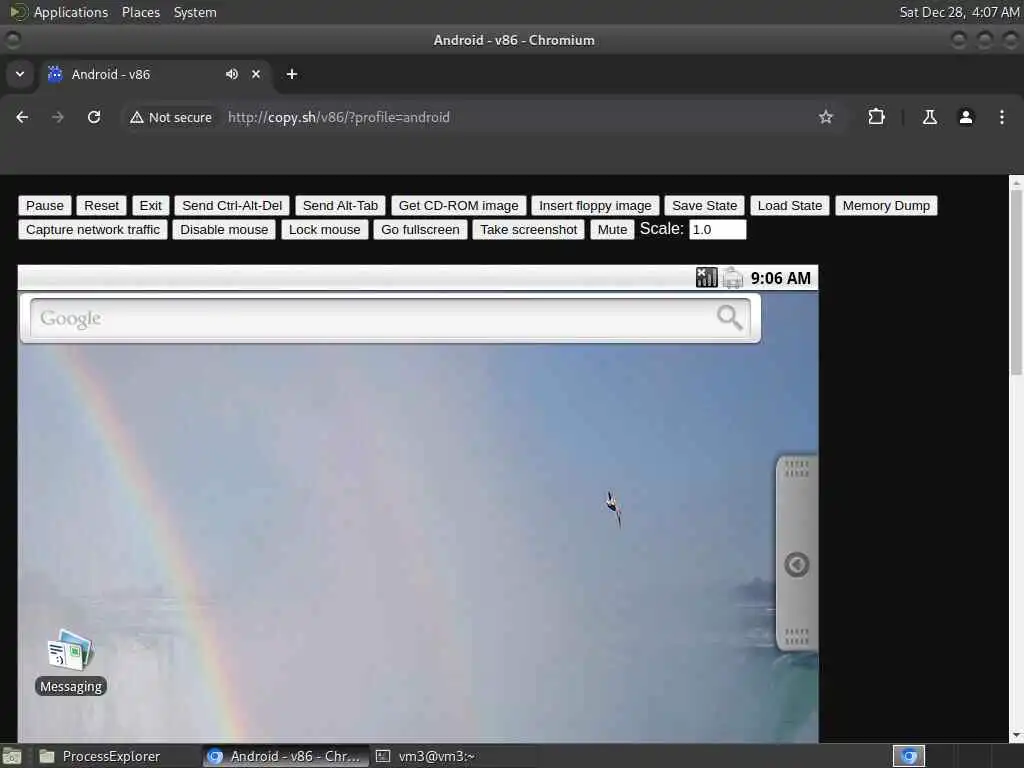Click the Scale value input field

tap(718, 230)
